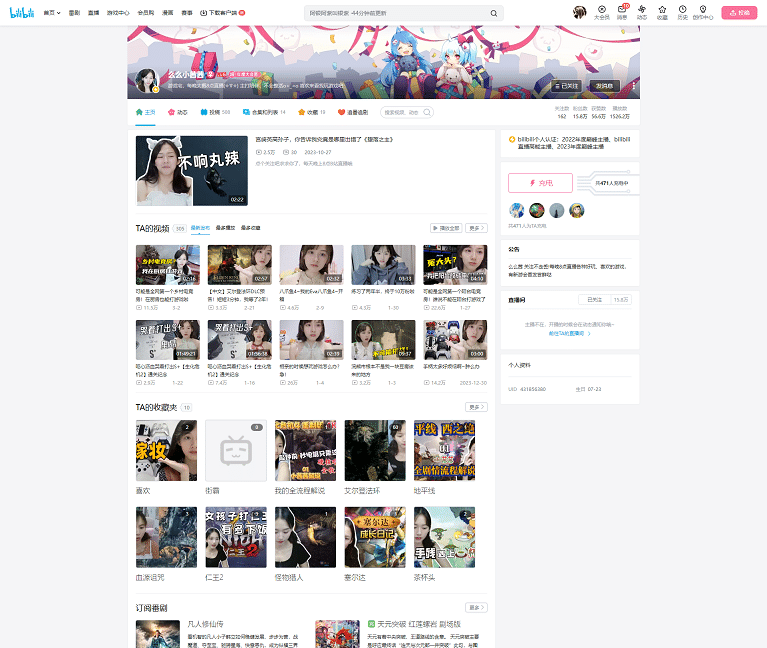
Task: Open the 消息 messages icon with badge
Action: (x=622, y=13)
